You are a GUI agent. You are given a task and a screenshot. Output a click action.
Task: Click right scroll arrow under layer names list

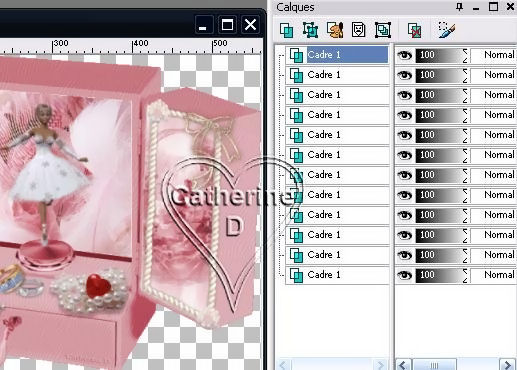(380, 365)
